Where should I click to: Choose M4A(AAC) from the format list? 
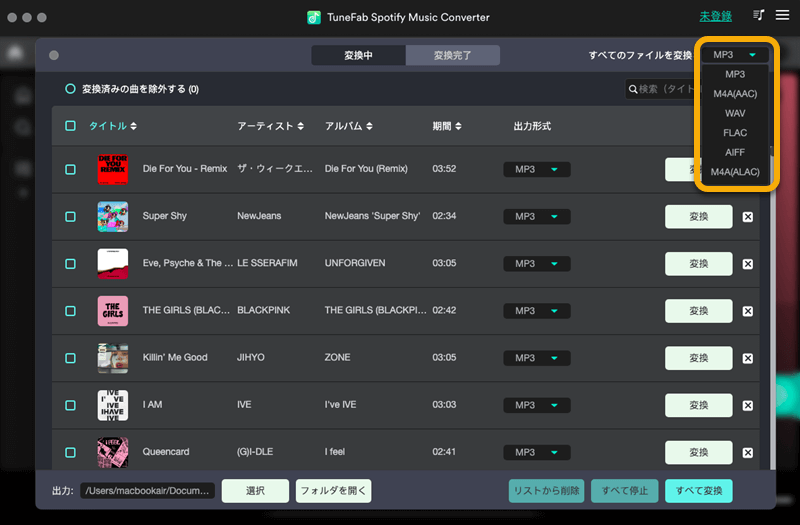(x=735, y=94)
